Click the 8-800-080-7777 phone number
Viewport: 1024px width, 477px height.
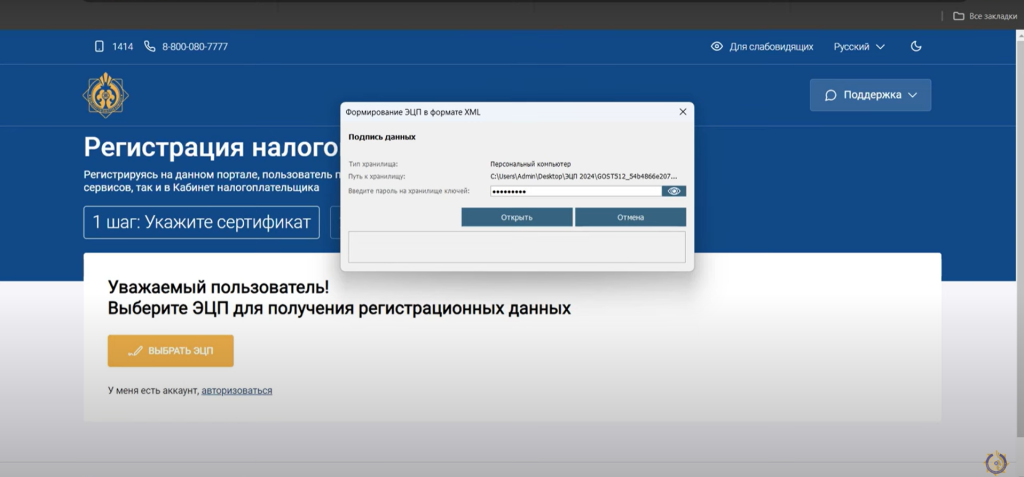(194, 47)
